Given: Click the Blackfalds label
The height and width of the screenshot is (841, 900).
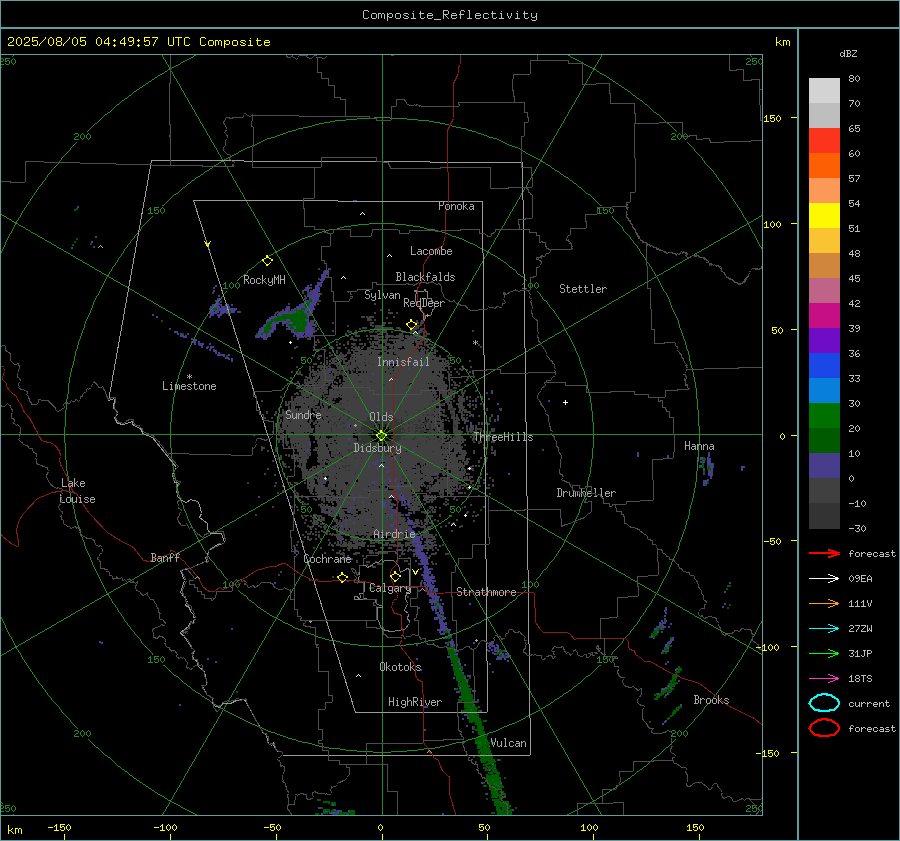Looking at the screenshot, I should (425, 277).
